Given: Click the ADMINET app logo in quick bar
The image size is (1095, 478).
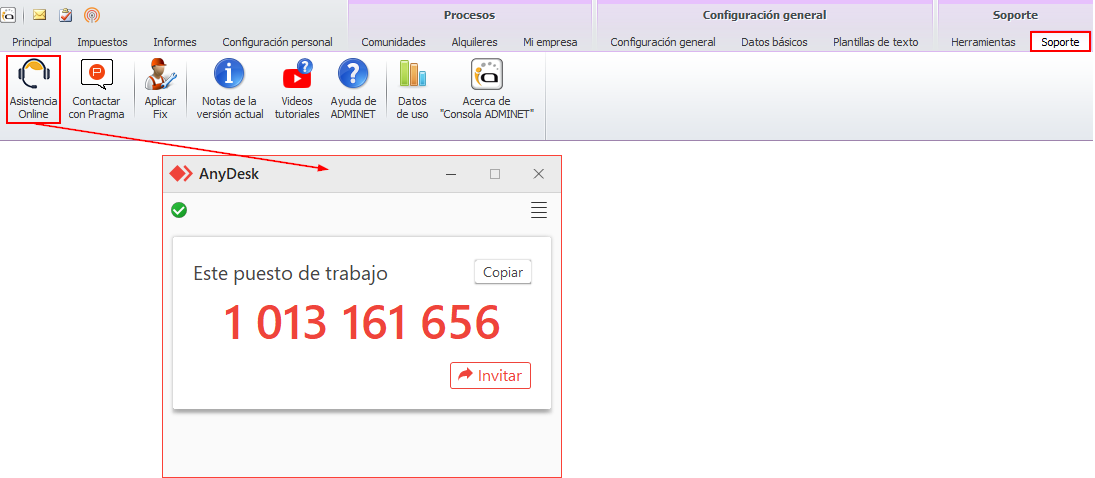Looking at the screenshot, I should coord(8,14).
